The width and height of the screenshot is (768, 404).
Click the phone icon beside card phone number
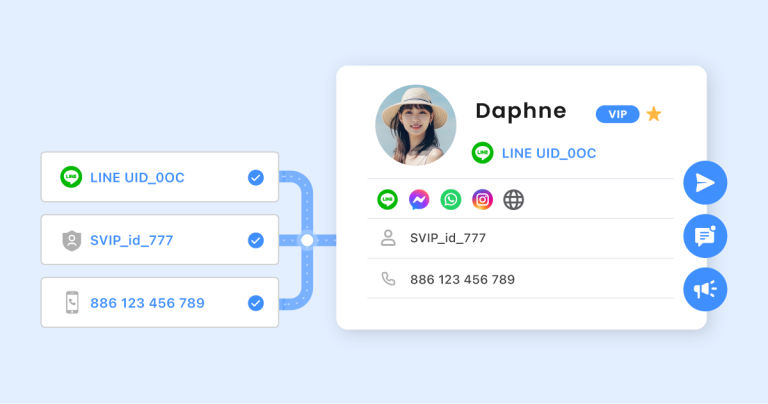[388, 279]
